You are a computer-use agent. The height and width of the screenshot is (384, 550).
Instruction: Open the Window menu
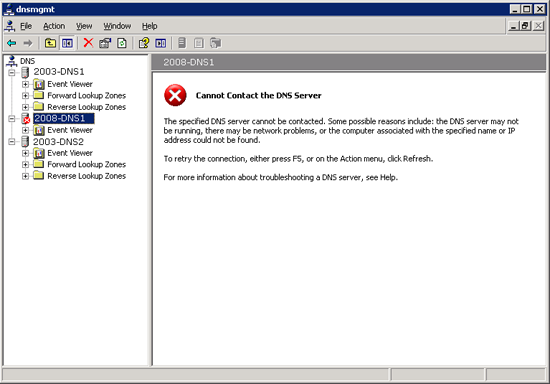point(117,26)
